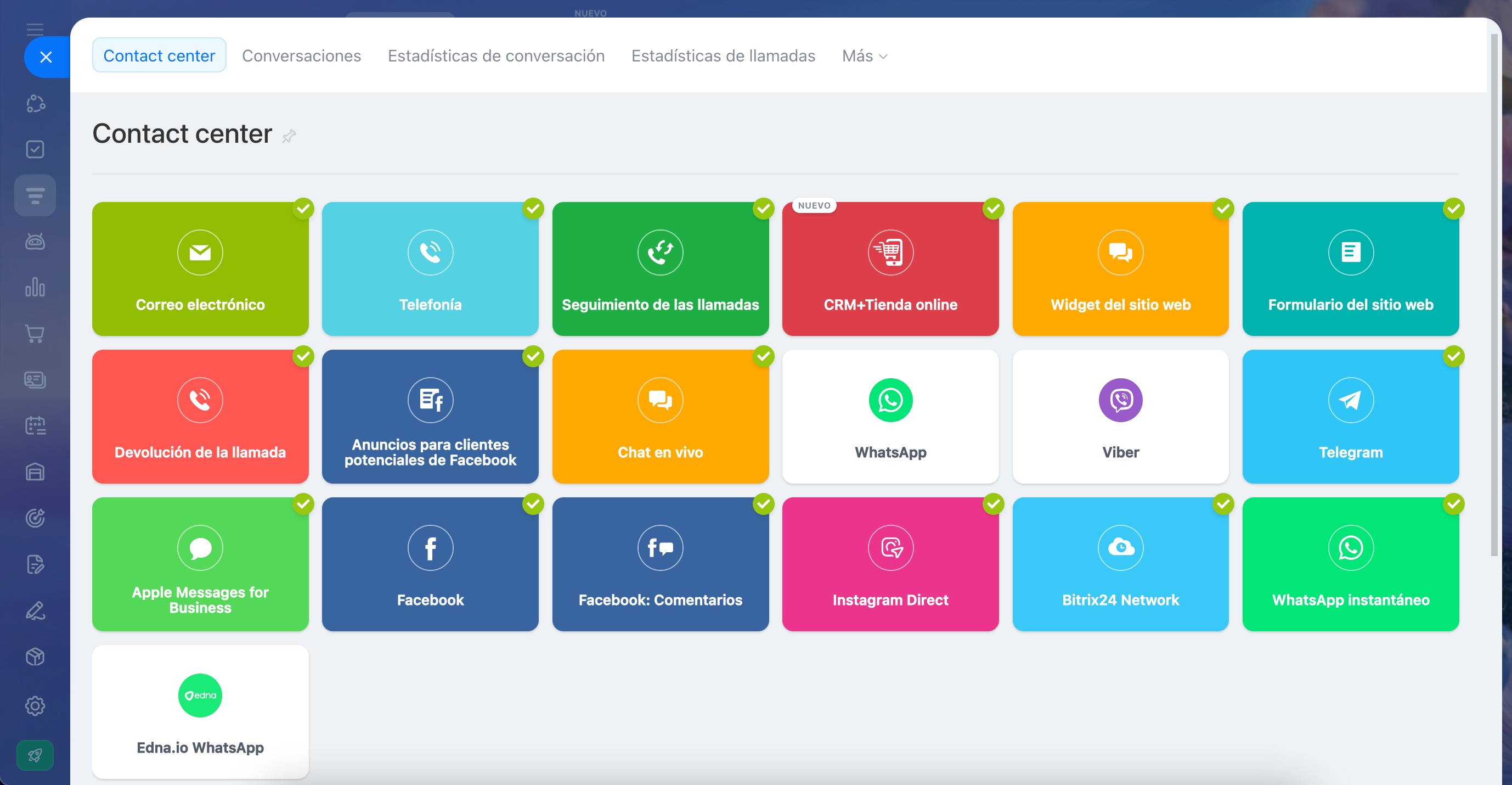The image size is (1512, 785).
Task: Open tasks checkmark icon in sidebar
Action: 35,149
